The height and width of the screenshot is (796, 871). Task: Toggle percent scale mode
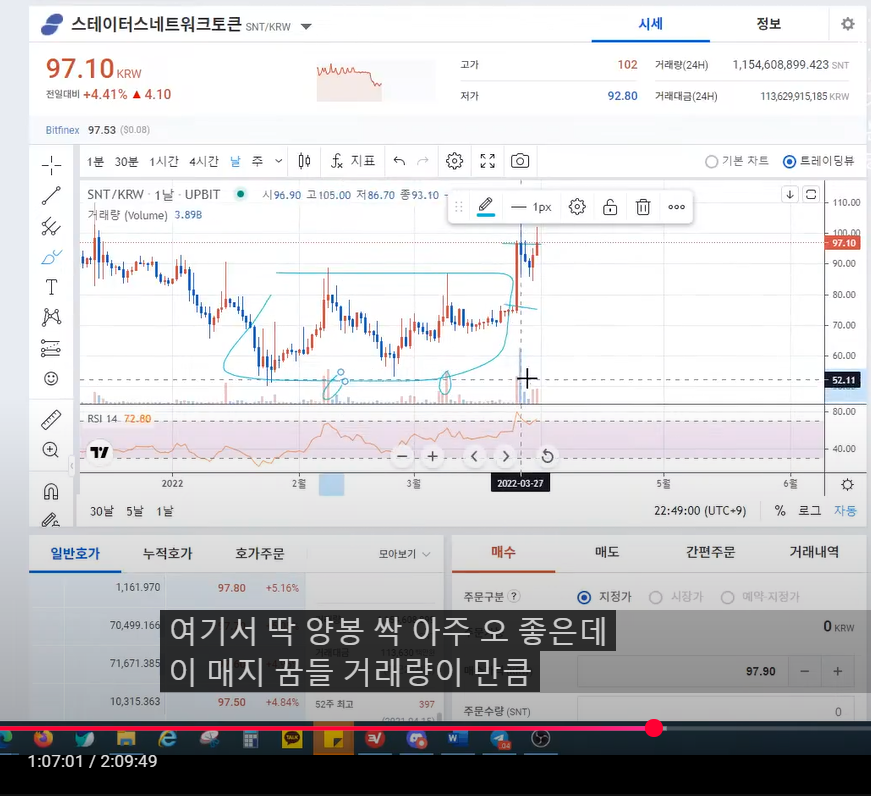780,510
